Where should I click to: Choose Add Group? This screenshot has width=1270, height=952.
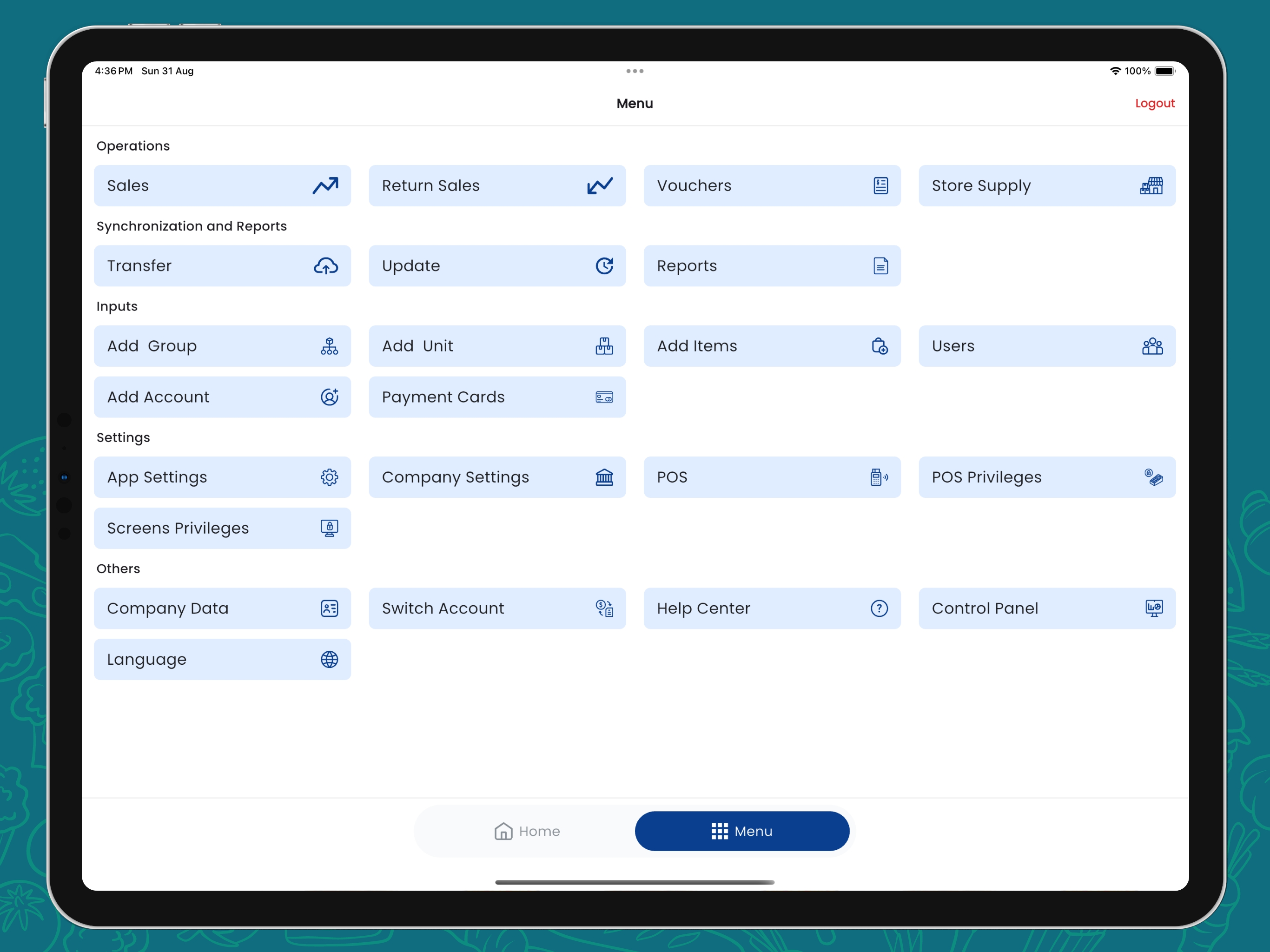(222, 346)
